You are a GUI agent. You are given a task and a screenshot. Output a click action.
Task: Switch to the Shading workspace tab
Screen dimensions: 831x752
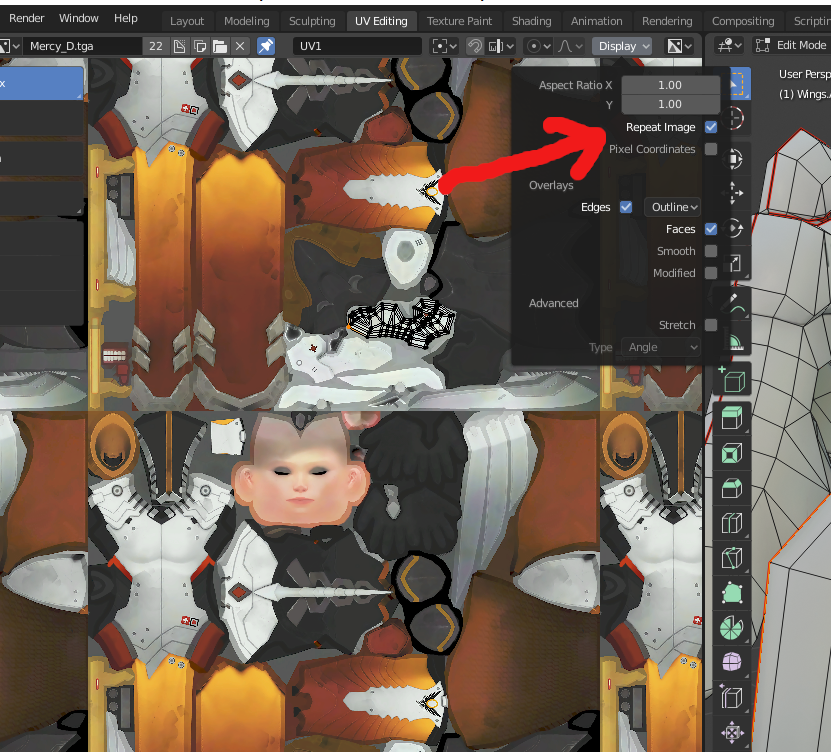531,21
